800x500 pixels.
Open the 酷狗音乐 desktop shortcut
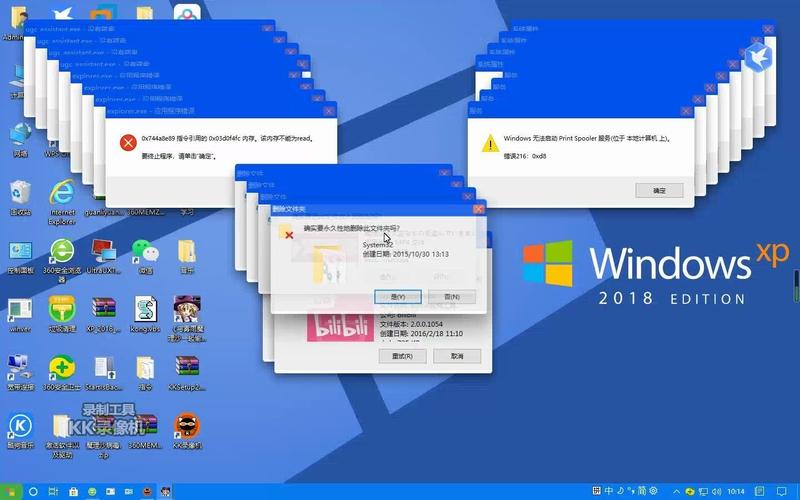(20, 432)
